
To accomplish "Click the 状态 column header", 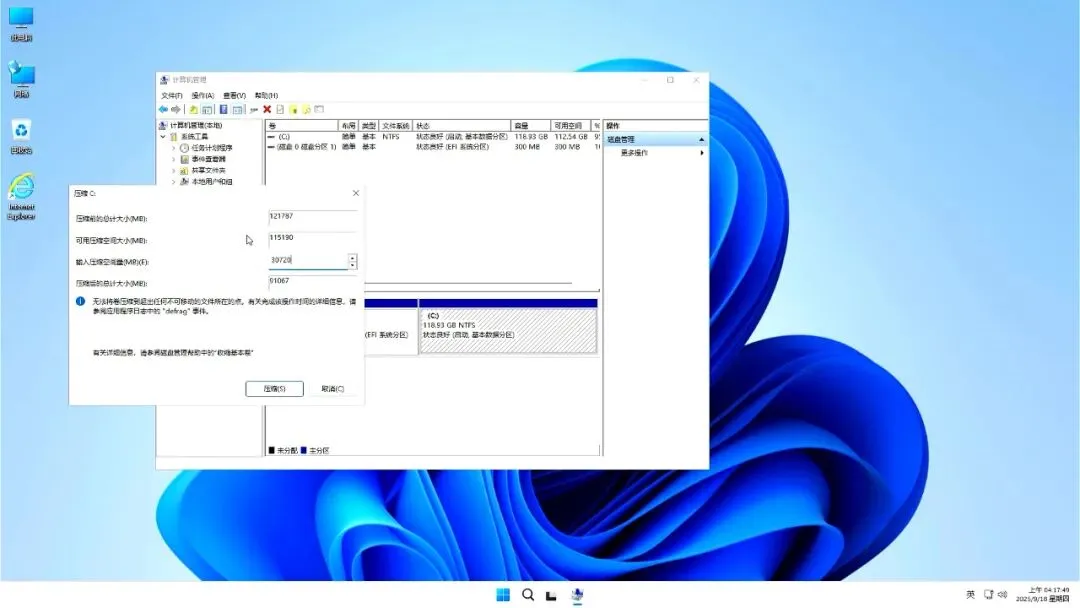I will pos(461,126).
